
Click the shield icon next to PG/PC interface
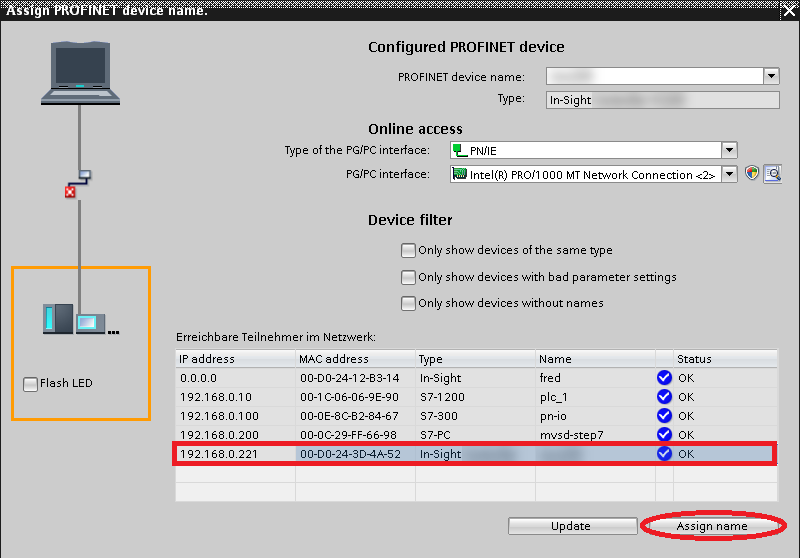(x=753, y=174)
